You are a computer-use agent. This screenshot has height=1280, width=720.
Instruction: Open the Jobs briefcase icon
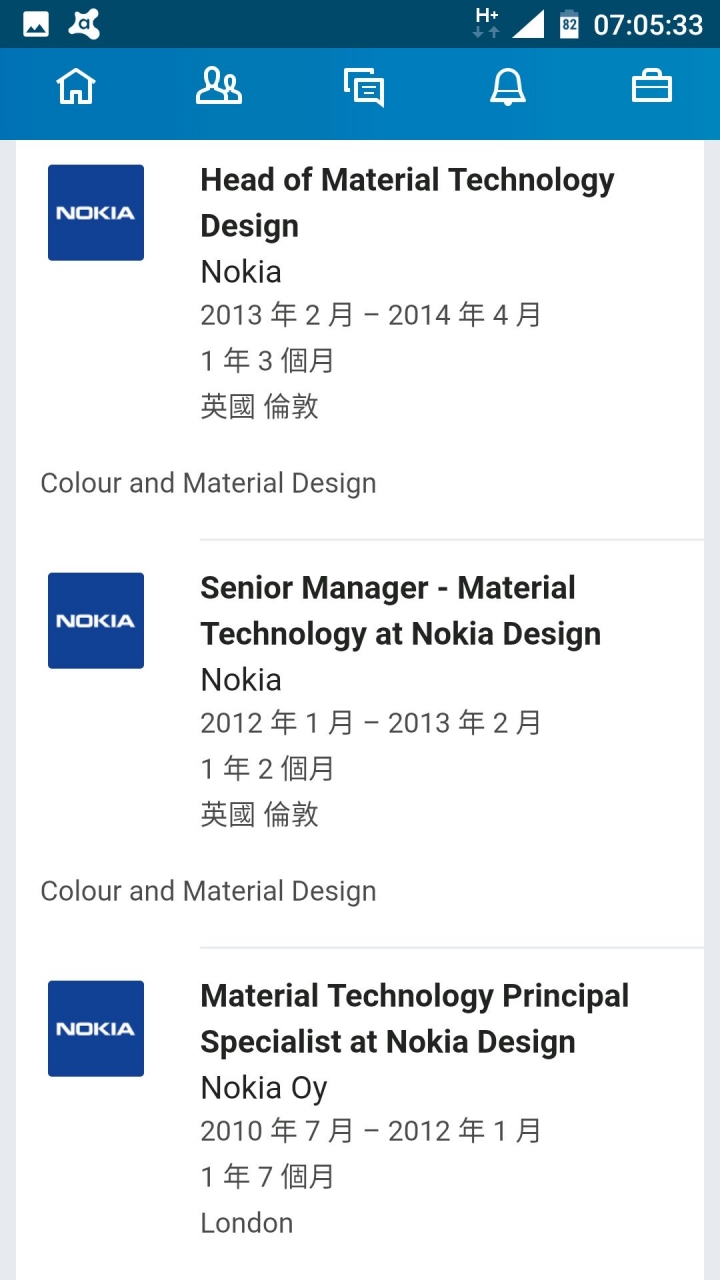(x=652, y=87)
